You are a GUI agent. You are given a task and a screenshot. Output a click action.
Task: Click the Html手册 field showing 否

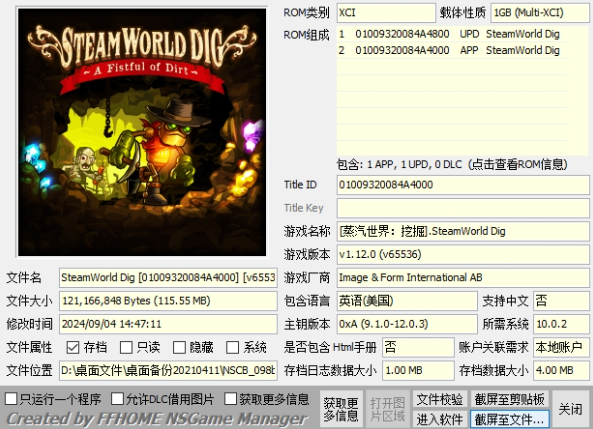[x=418, y=347]
